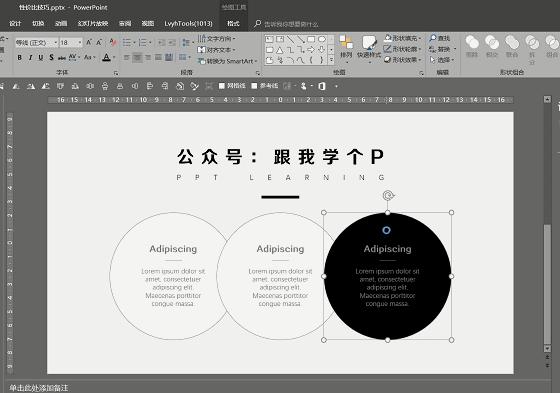Click the Find (查找) magnifier button
Viewport: 560px width, 393px height.
[x=440, y=38]
